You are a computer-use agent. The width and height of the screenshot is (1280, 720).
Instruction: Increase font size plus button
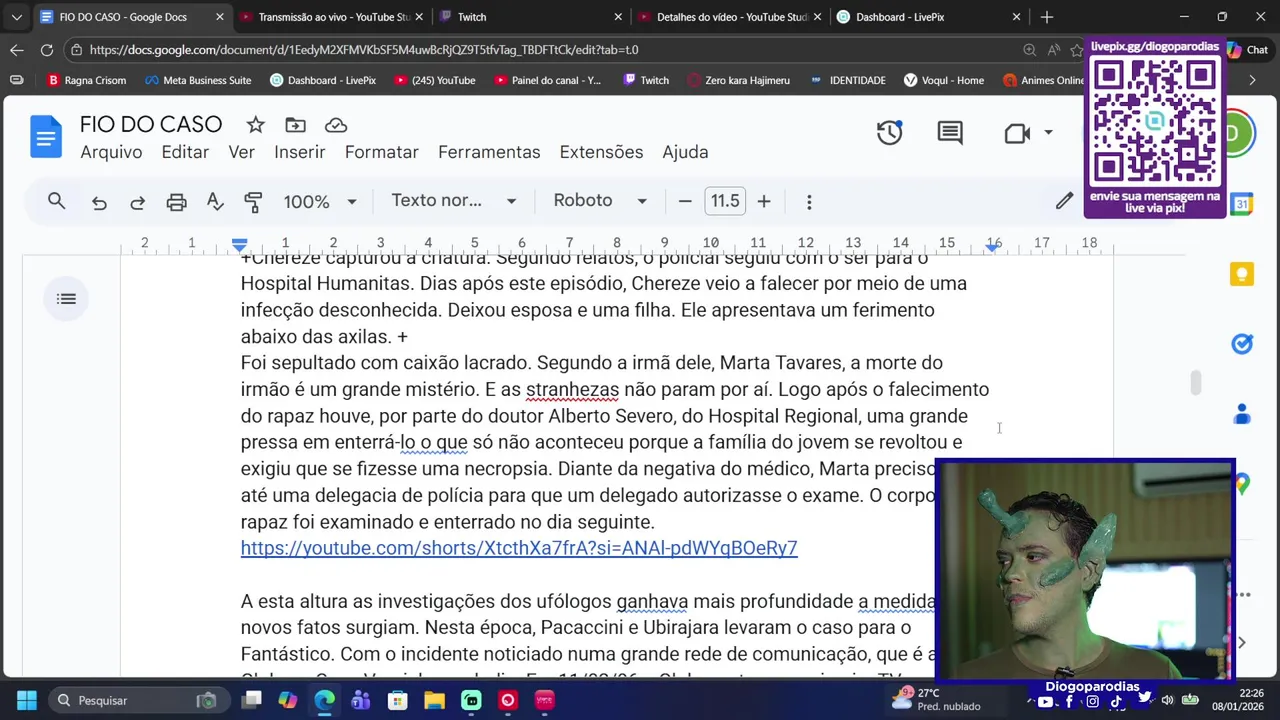[x=764, y=202]
